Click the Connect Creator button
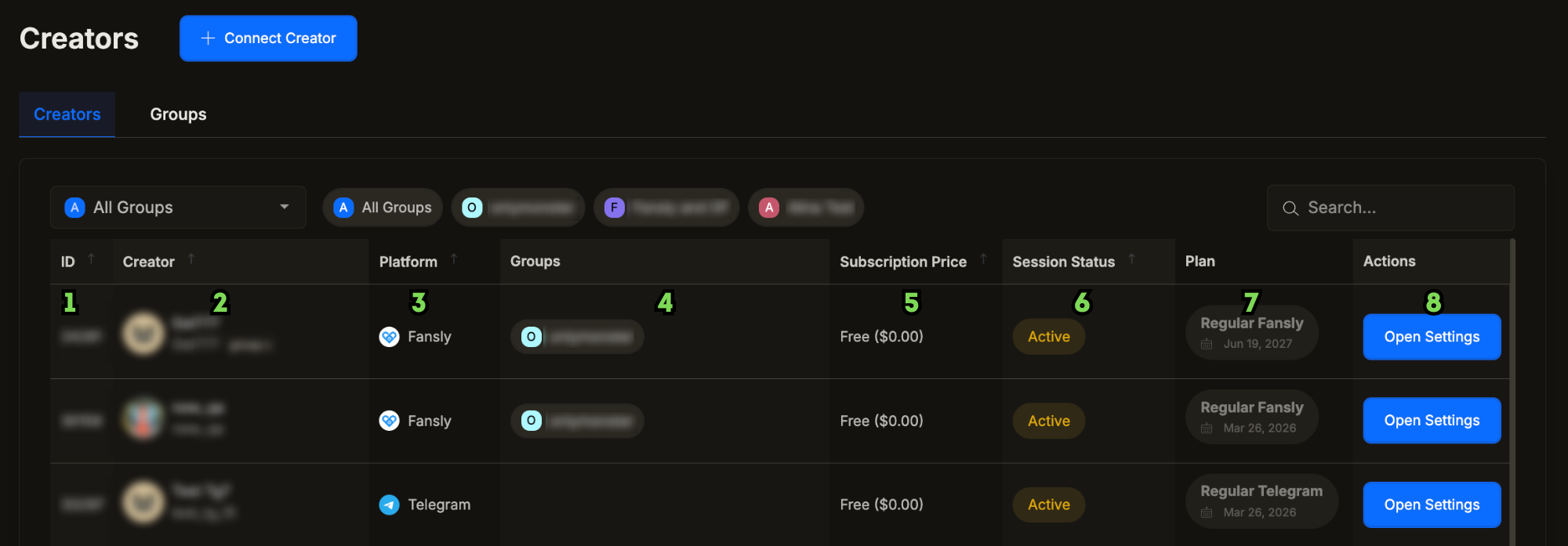 268,38
